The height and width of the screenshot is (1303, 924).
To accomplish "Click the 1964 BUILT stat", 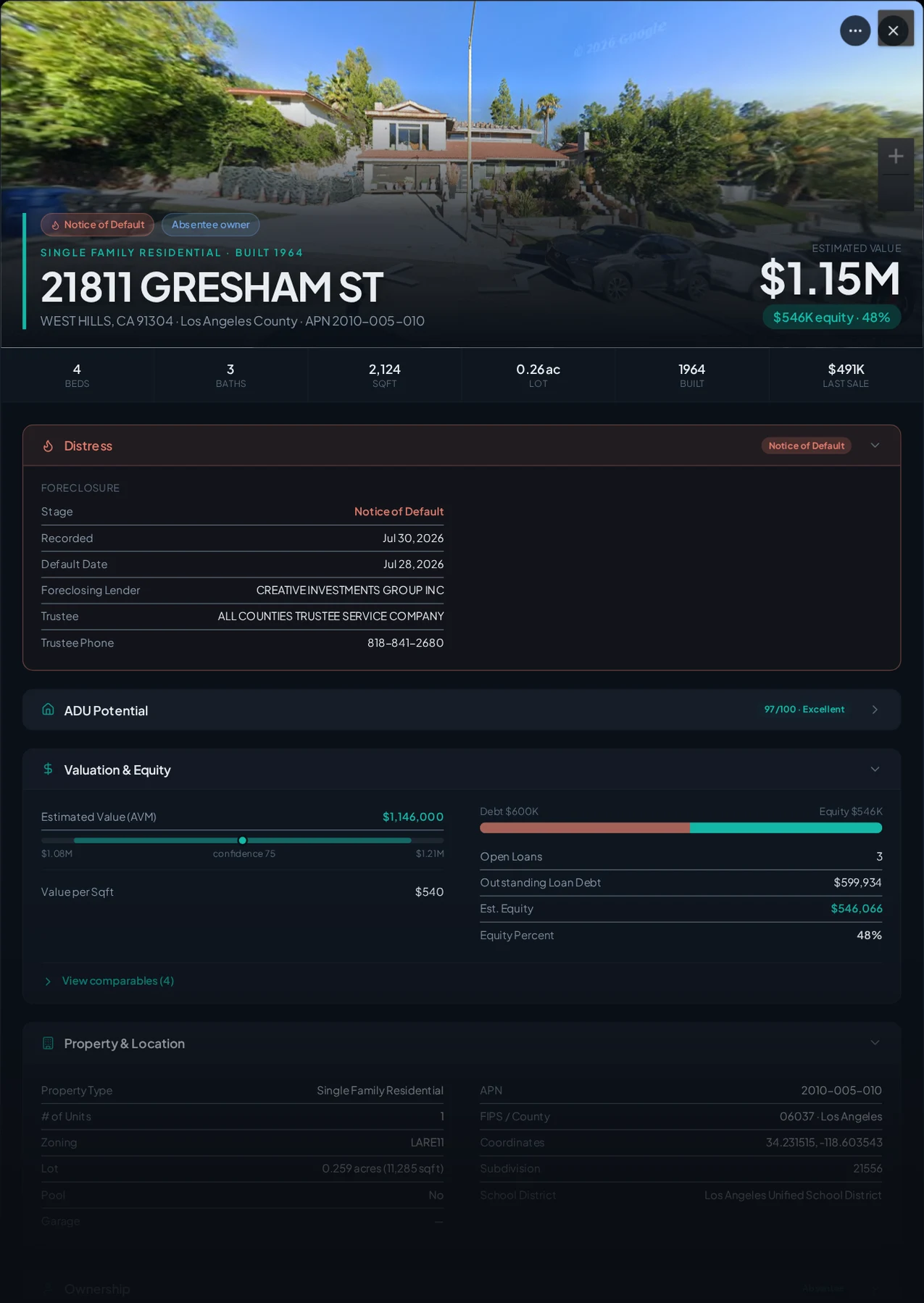I will (691, 375).
